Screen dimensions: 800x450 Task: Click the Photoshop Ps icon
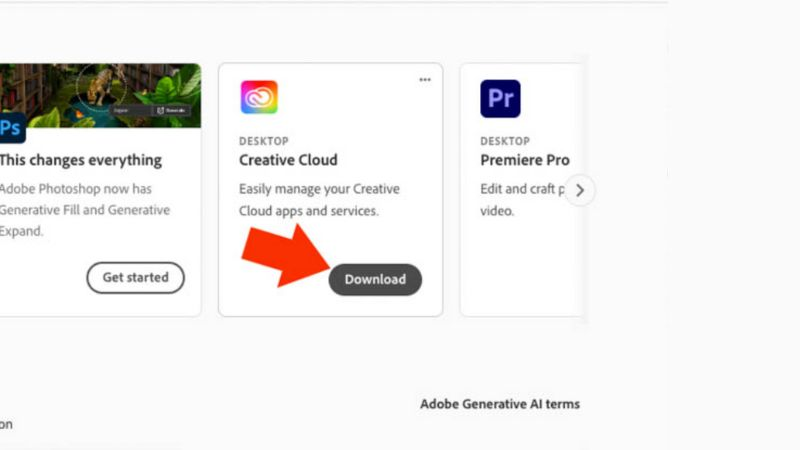[11, 128]
